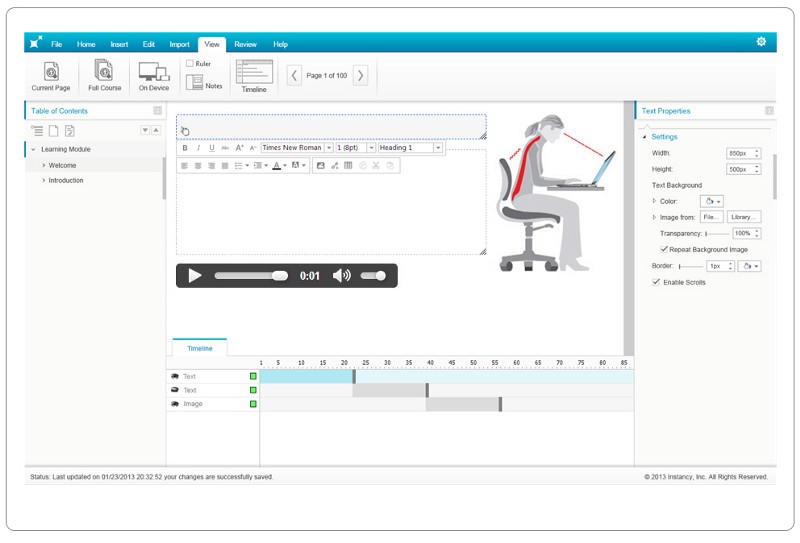This screenshot has height=543, width=800.
Task: Expand the Introduction tree item
Action: coord(44,180)
